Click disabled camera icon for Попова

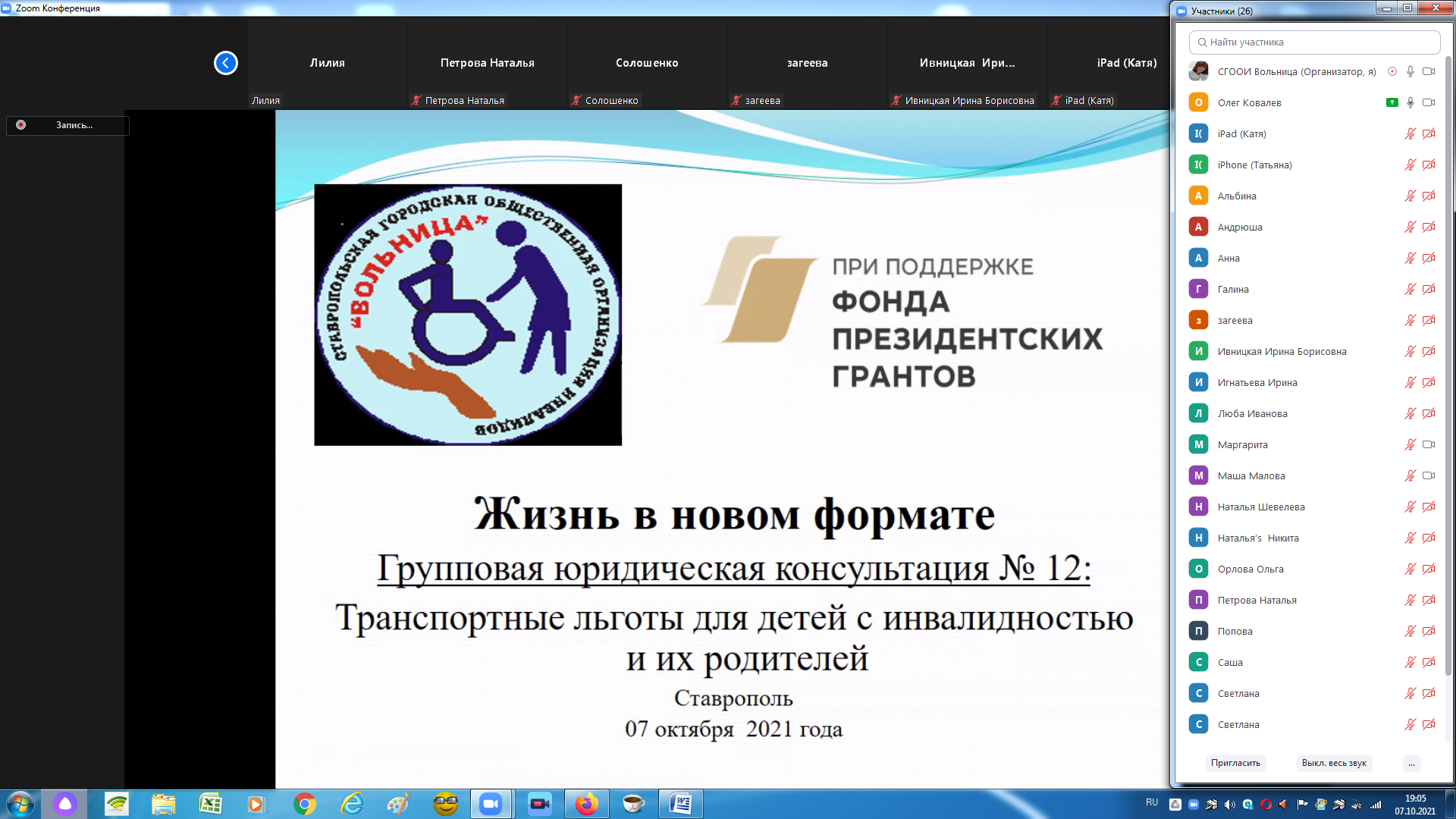point(1429,631)
